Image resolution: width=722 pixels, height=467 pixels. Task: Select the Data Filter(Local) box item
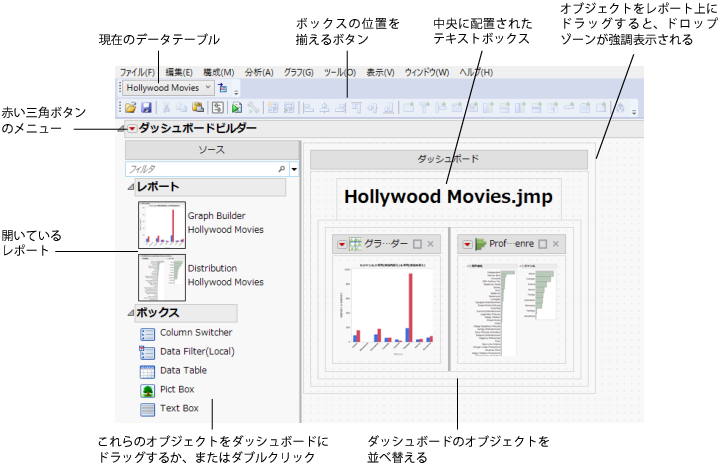197,352
